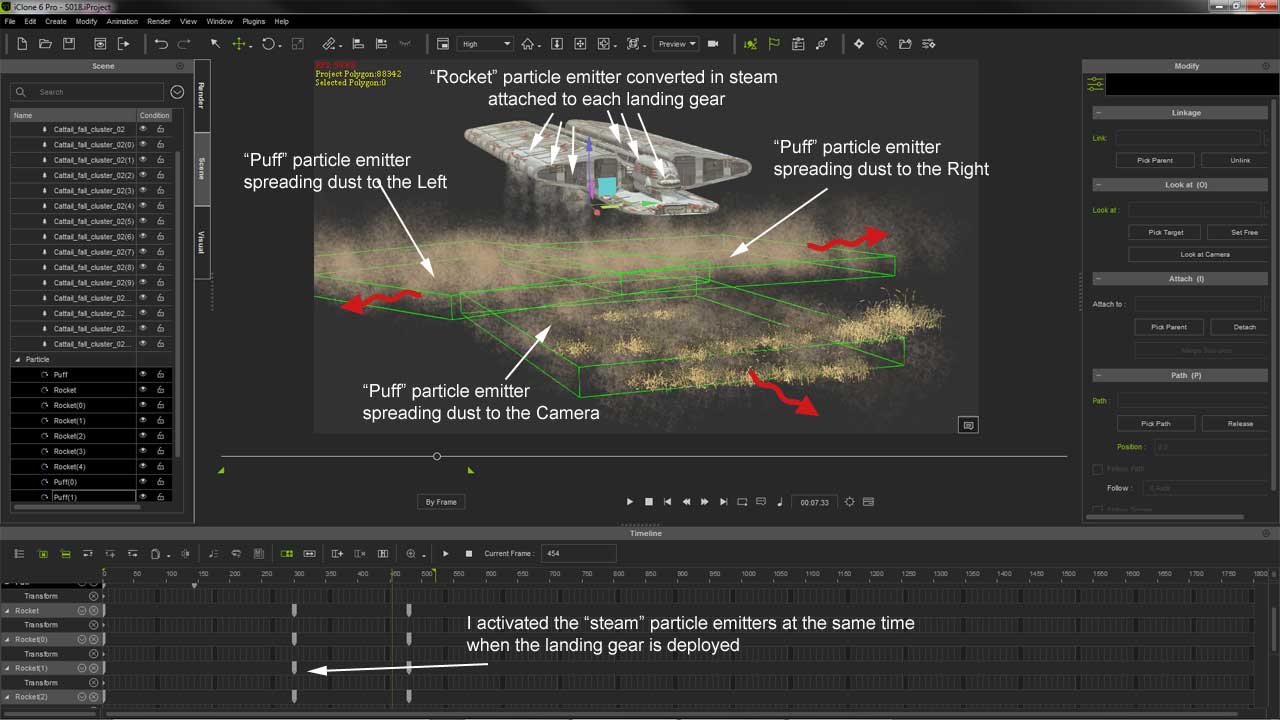The height and width of the screenshot is (720, 1280).
Task: Click the camera record icon near Preview
Action: [713, 44]
